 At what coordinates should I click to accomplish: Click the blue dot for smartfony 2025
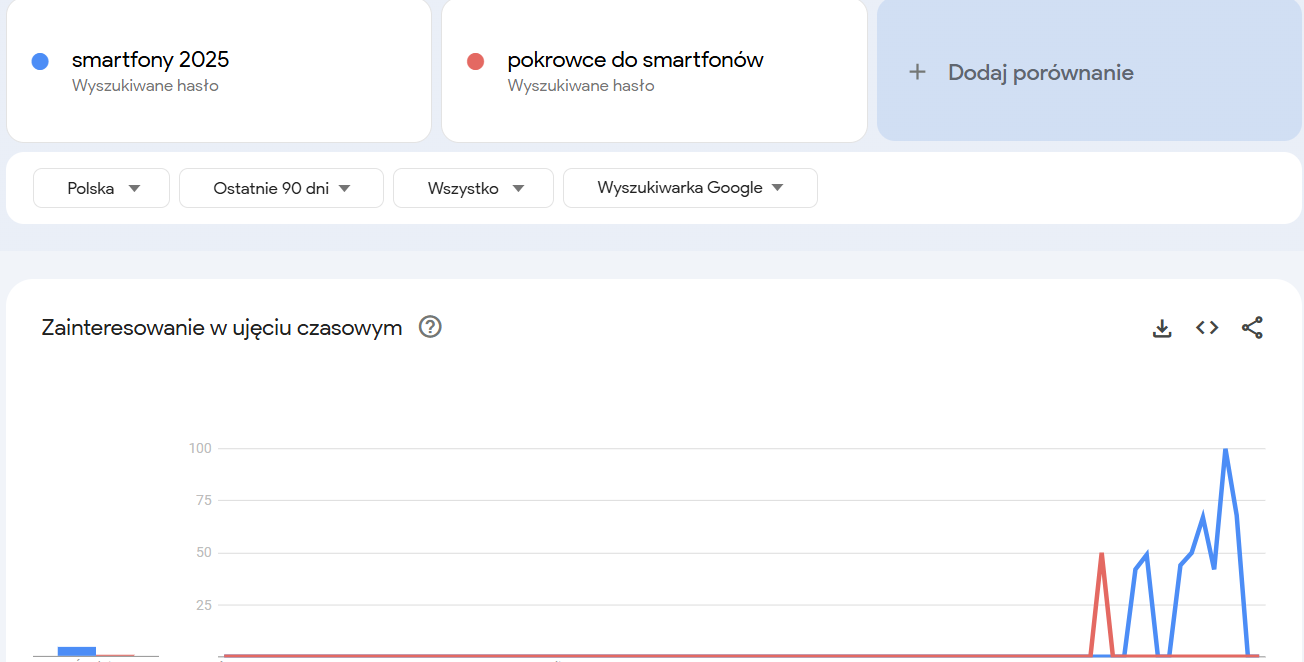coord(40,61)
